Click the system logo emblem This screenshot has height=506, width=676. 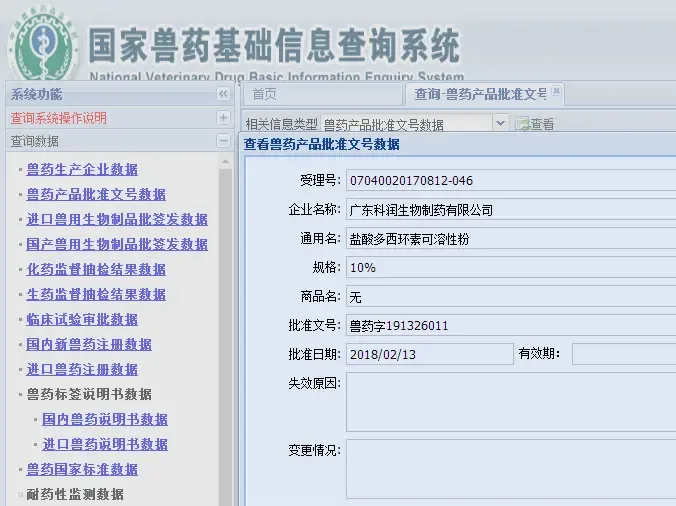43,43
